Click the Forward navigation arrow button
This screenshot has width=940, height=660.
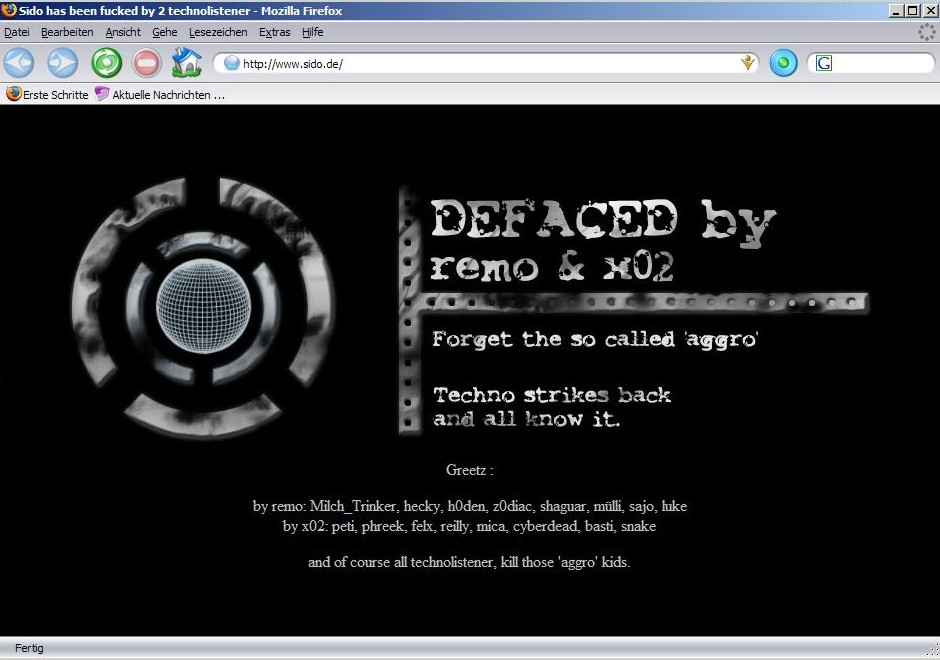[x=62, y=63]
